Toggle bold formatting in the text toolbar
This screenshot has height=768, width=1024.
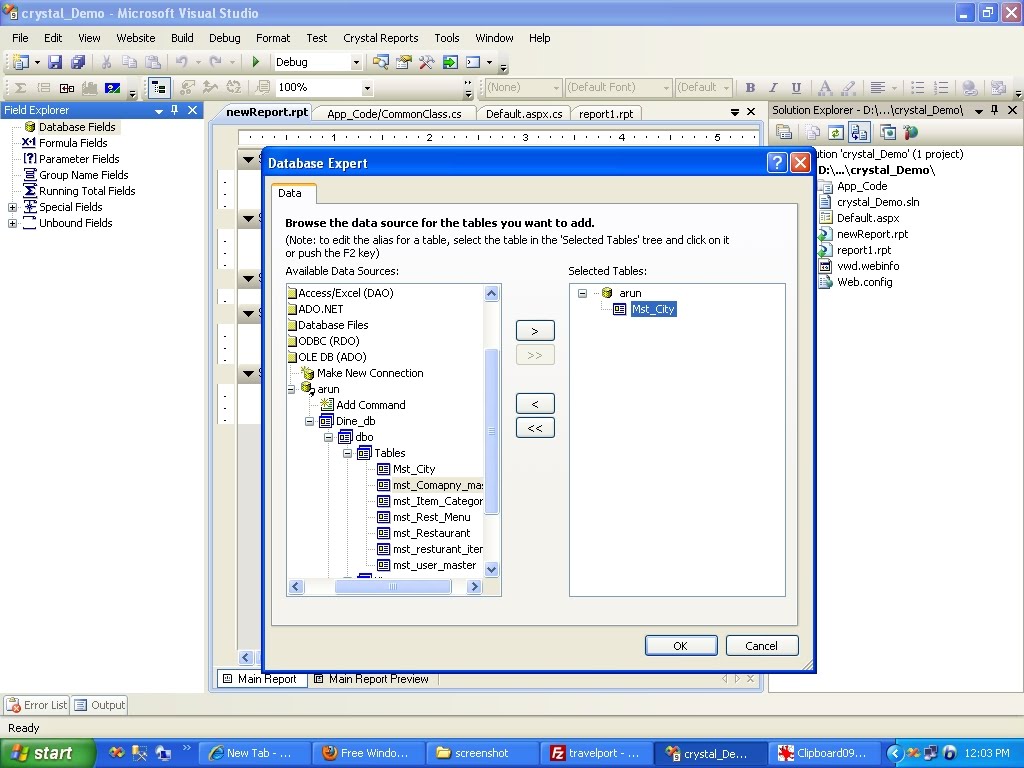750,87
